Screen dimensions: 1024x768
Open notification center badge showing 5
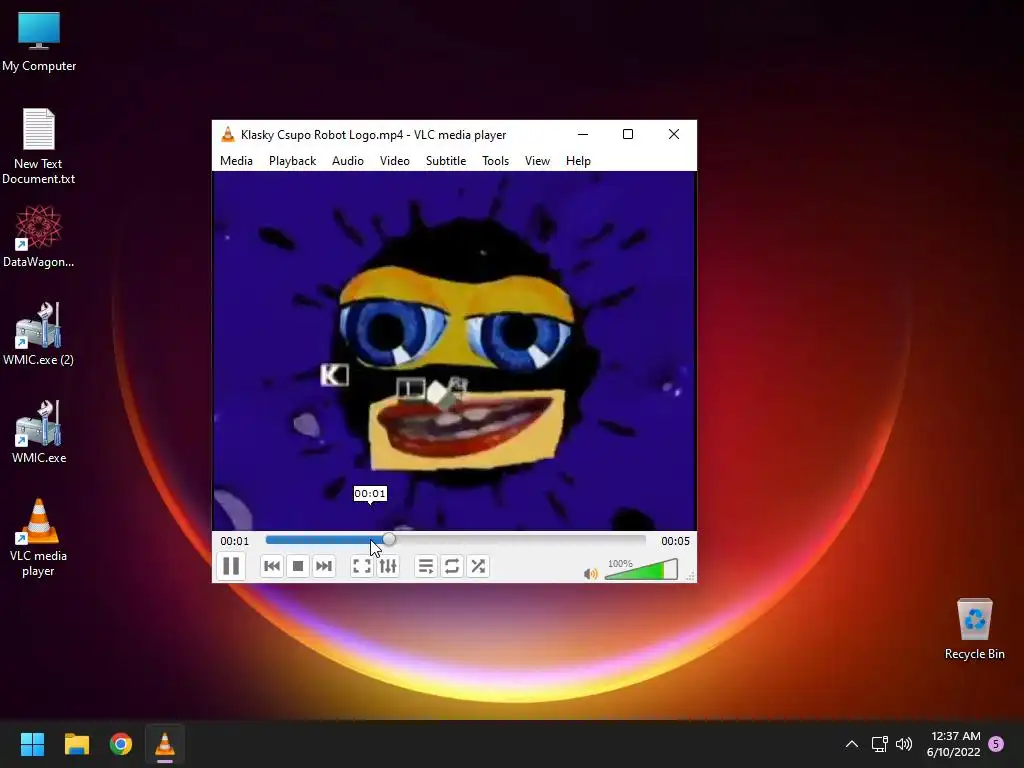coord(996,744)
